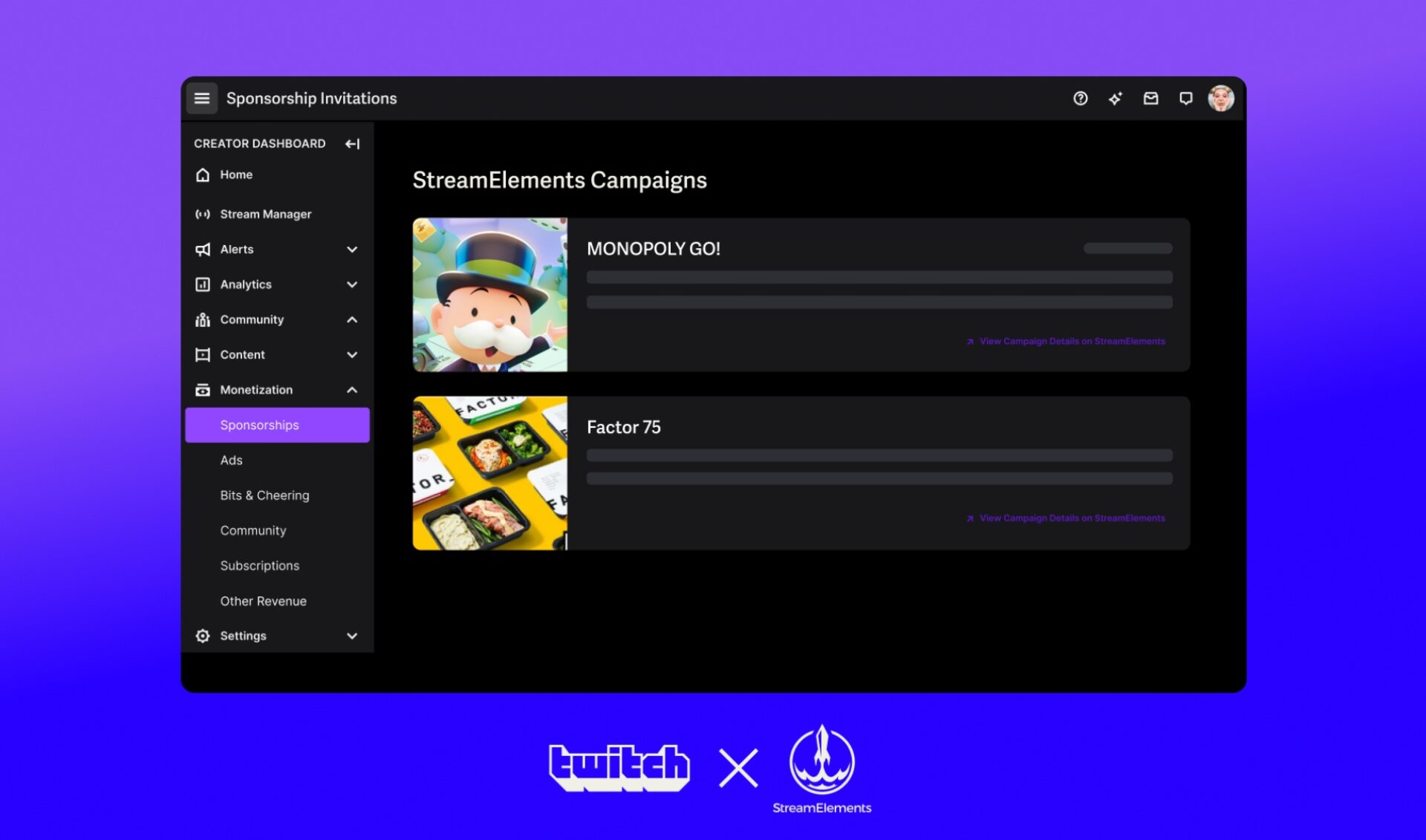The image size is (1426, 840).
Task: Switch to the Ads page
Action: point(231,460)
